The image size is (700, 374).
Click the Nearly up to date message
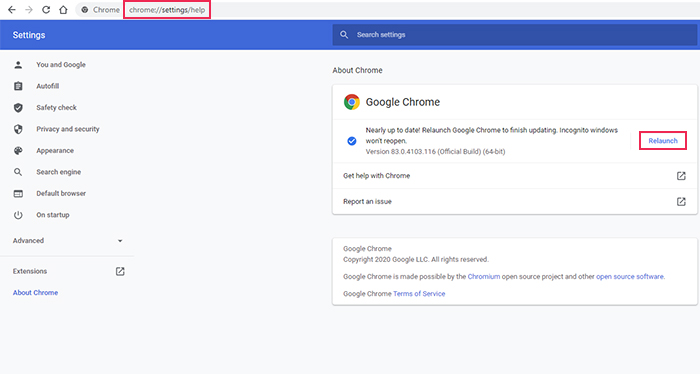tap(492, 136)
